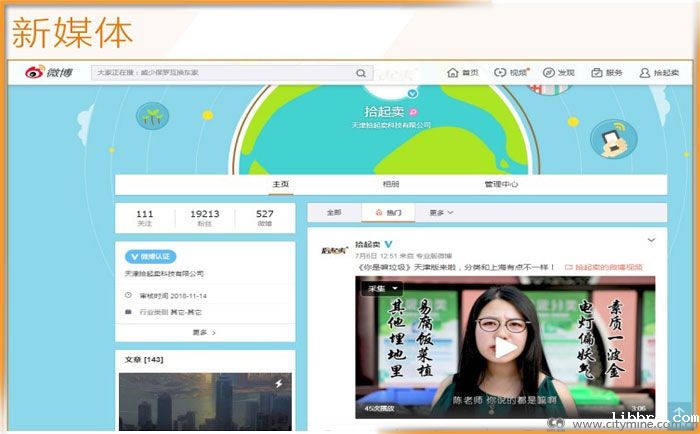Viewport: 700px width, 434px height.
Task: Expand 更多 in the profile info card
Action: (x=204, y=332)
